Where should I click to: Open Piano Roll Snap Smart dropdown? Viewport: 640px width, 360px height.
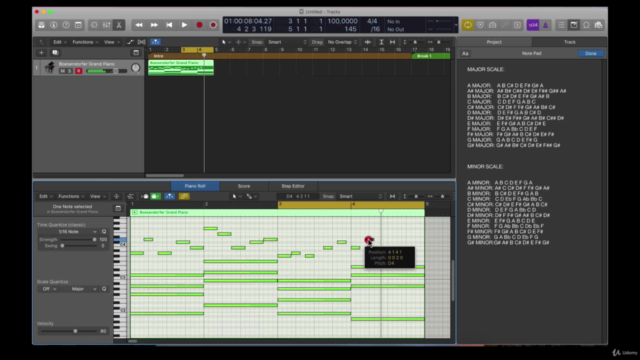click(360, 196)
